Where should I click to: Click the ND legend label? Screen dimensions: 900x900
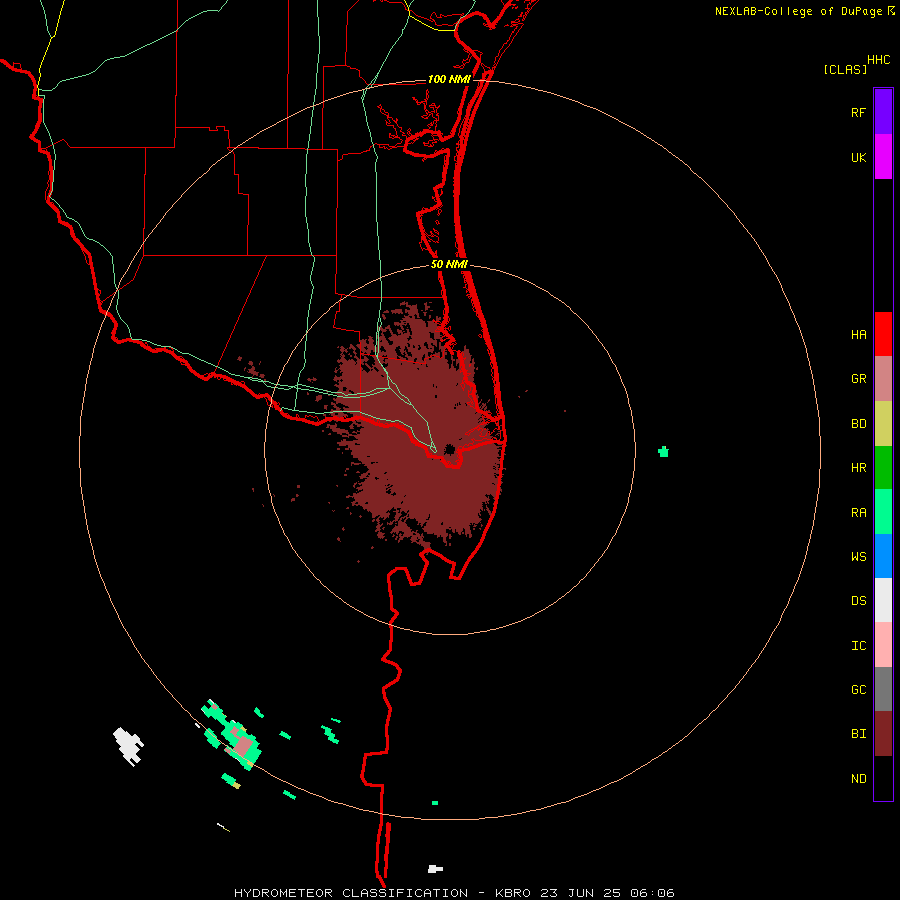[858, 779]
